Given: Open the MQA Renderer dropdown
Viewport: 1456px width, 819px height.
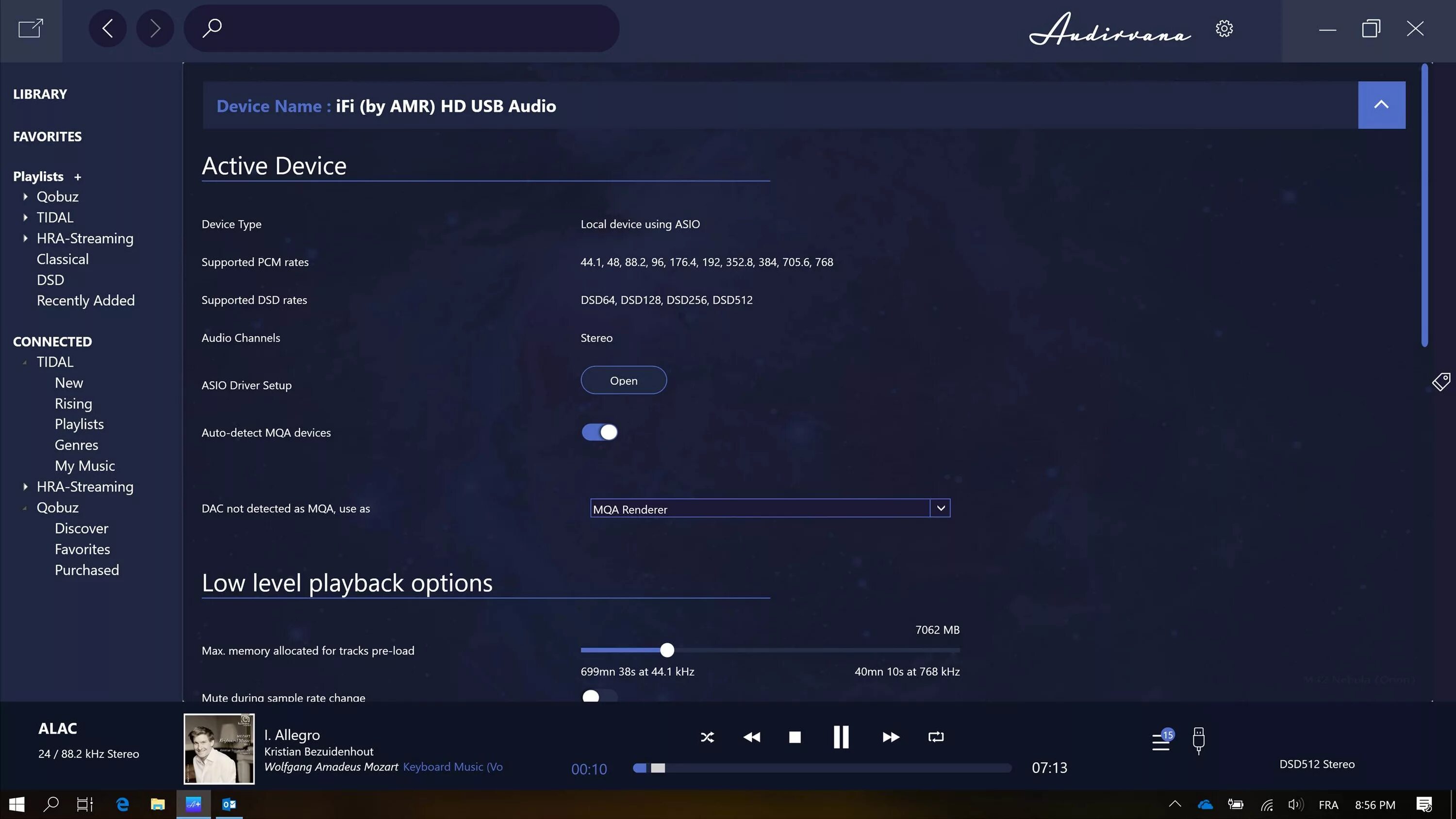Looking at the screenshot, I should coord(941,508).
